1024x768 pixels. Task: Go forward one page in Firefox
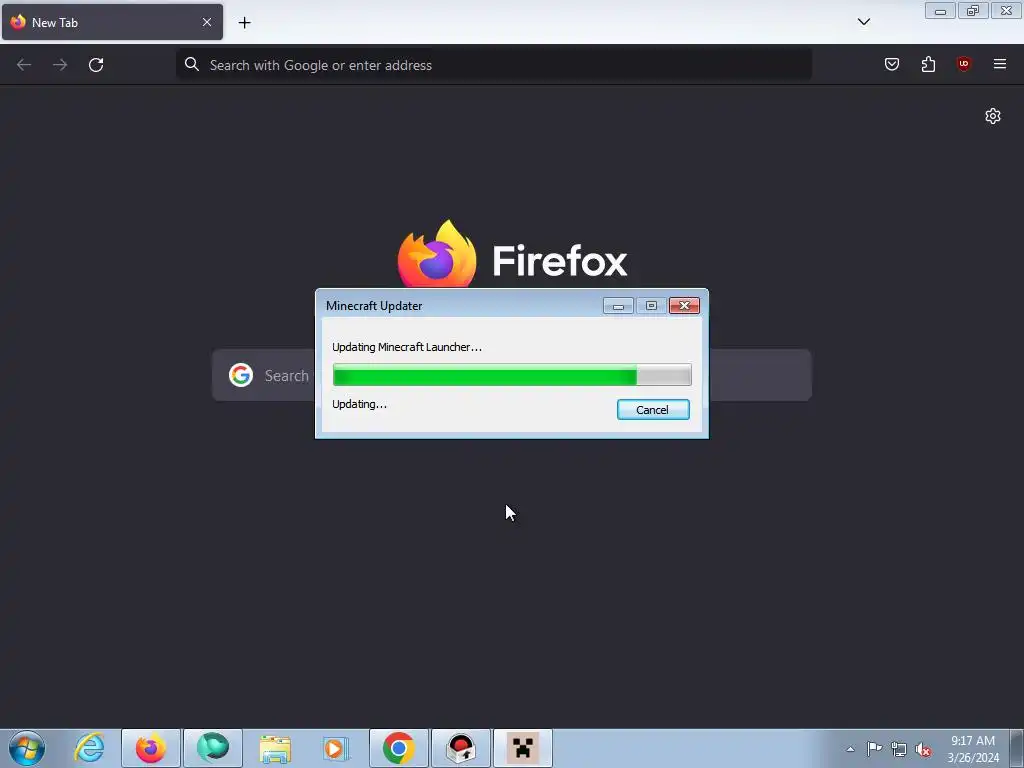pos(60,65)
